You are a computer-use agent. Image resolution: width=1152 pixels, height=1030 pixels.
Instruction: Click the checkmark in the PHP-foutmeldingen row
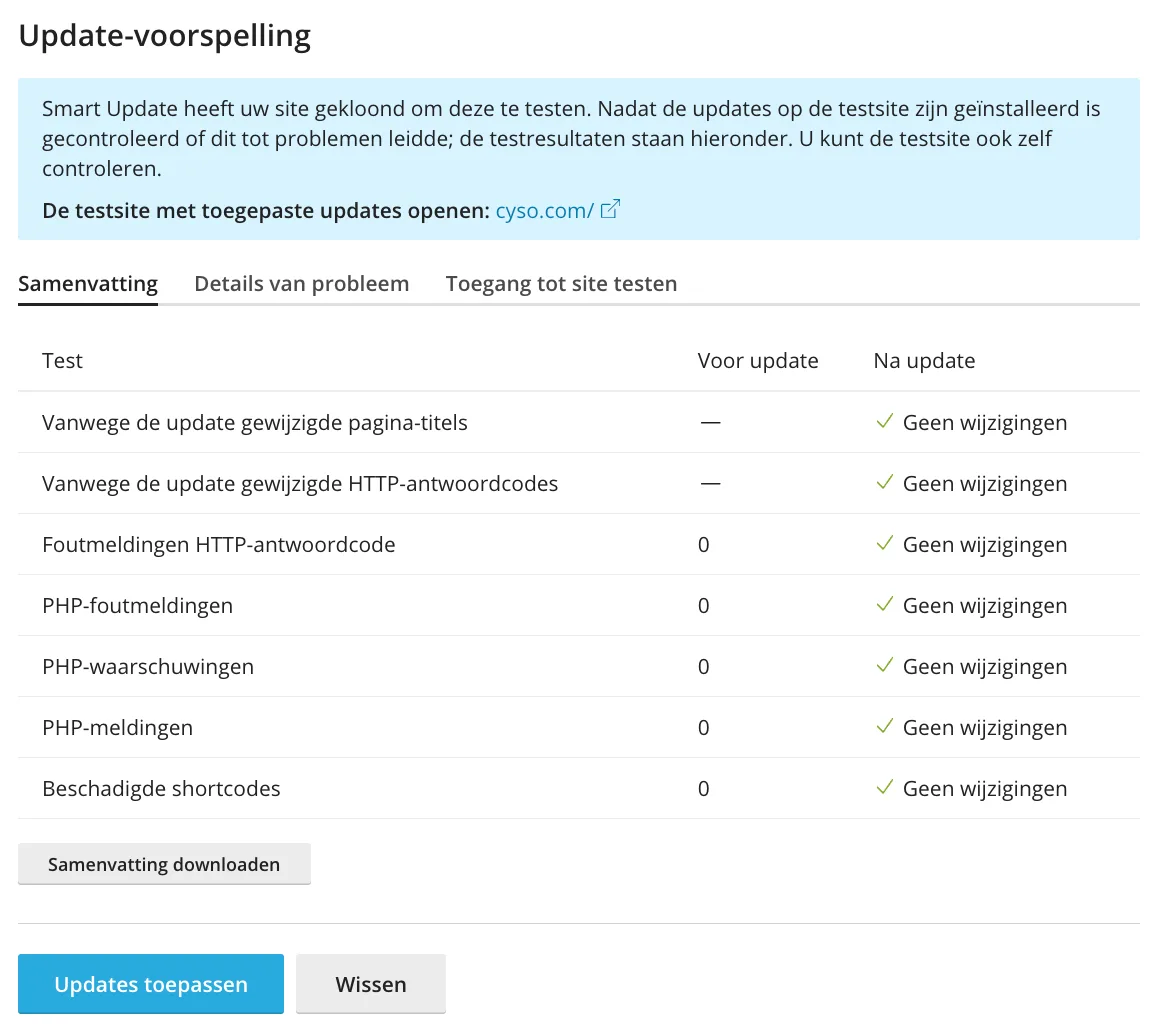[884, 605]
